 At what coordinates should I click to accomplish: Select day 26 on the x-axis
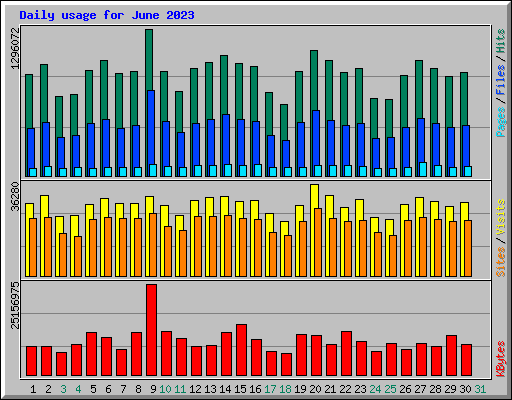[405, 389]
